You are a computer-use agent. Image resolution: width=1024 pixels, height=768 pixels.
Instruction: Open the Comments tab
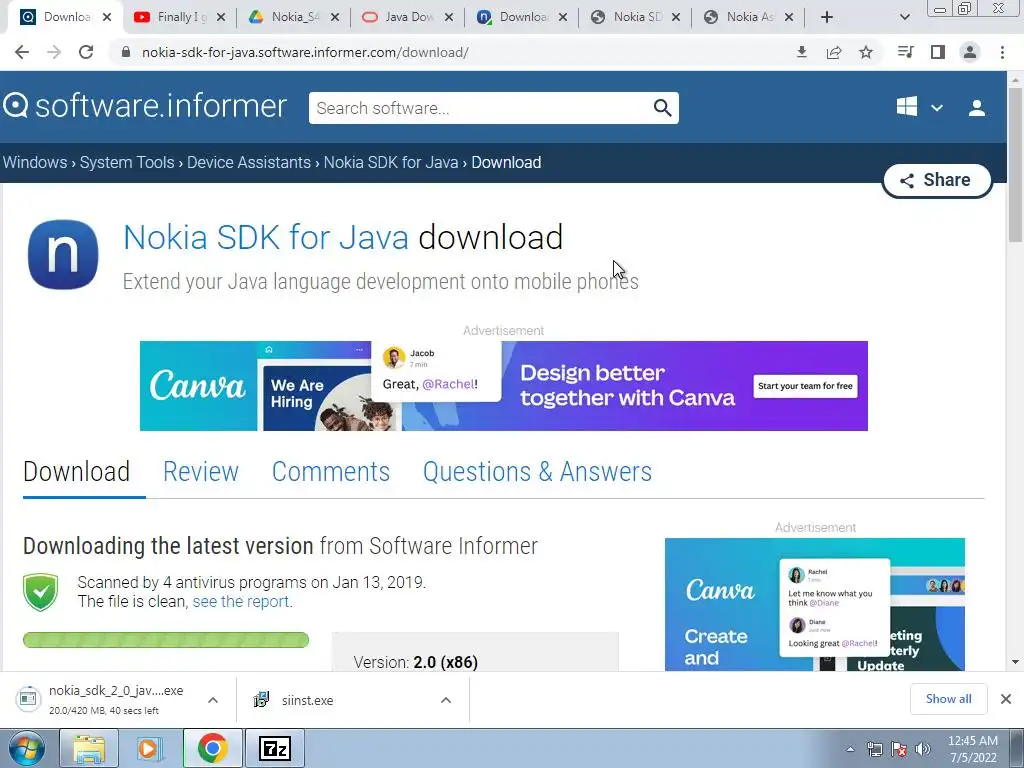tap(330, 472)
